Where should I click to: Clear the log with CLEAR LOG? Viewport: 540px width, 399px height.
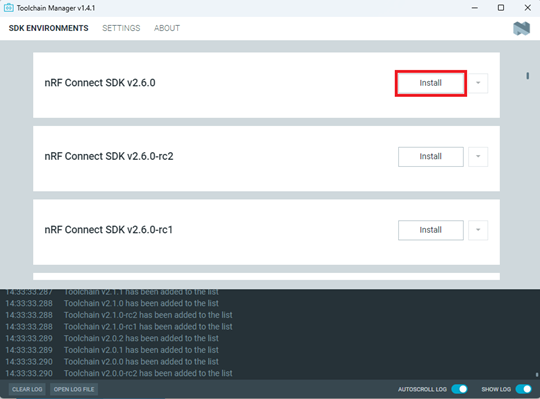27,389
